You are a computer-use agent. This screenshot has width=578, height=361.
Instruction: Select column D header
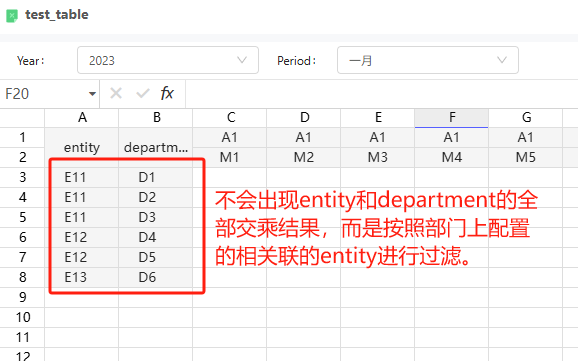click(304, 118)
